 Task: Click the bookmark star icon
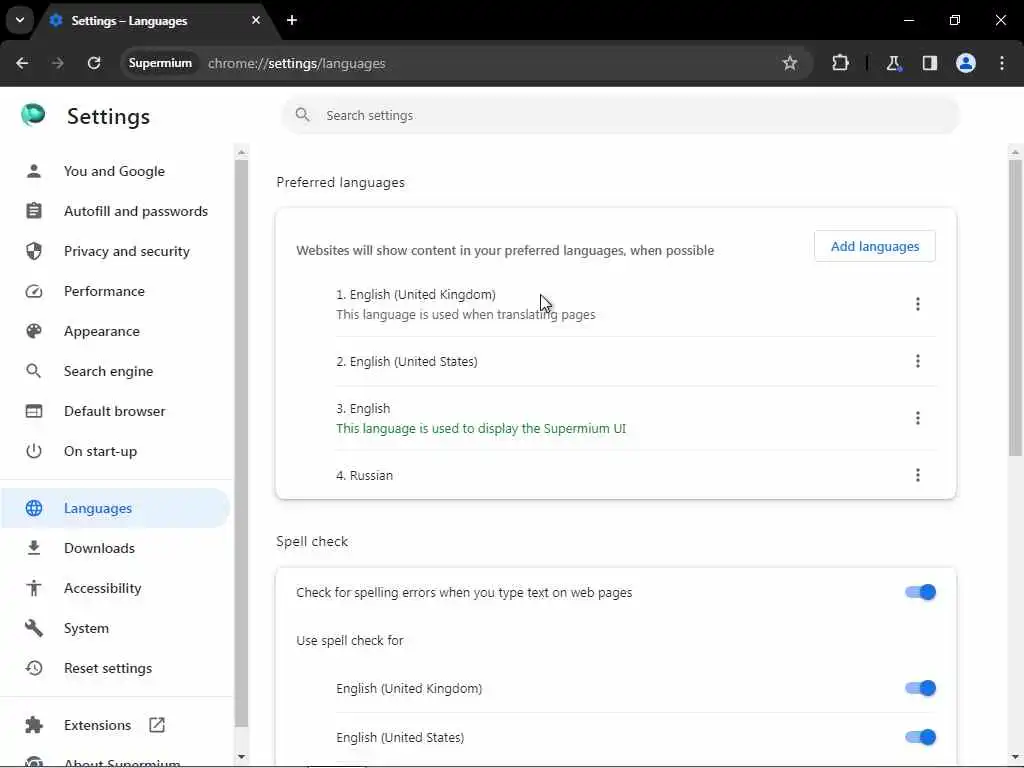click(x=790, y=63)
